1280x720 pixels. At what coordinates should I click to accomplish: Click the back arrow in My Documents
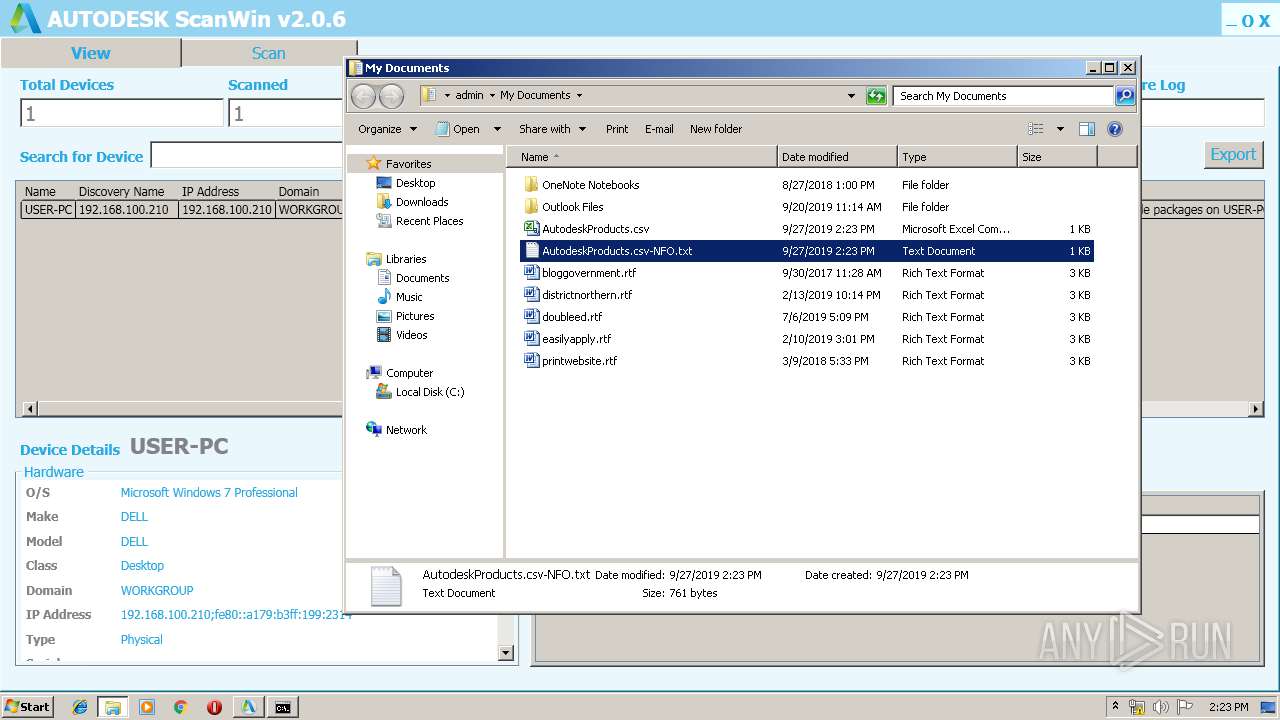363,96
